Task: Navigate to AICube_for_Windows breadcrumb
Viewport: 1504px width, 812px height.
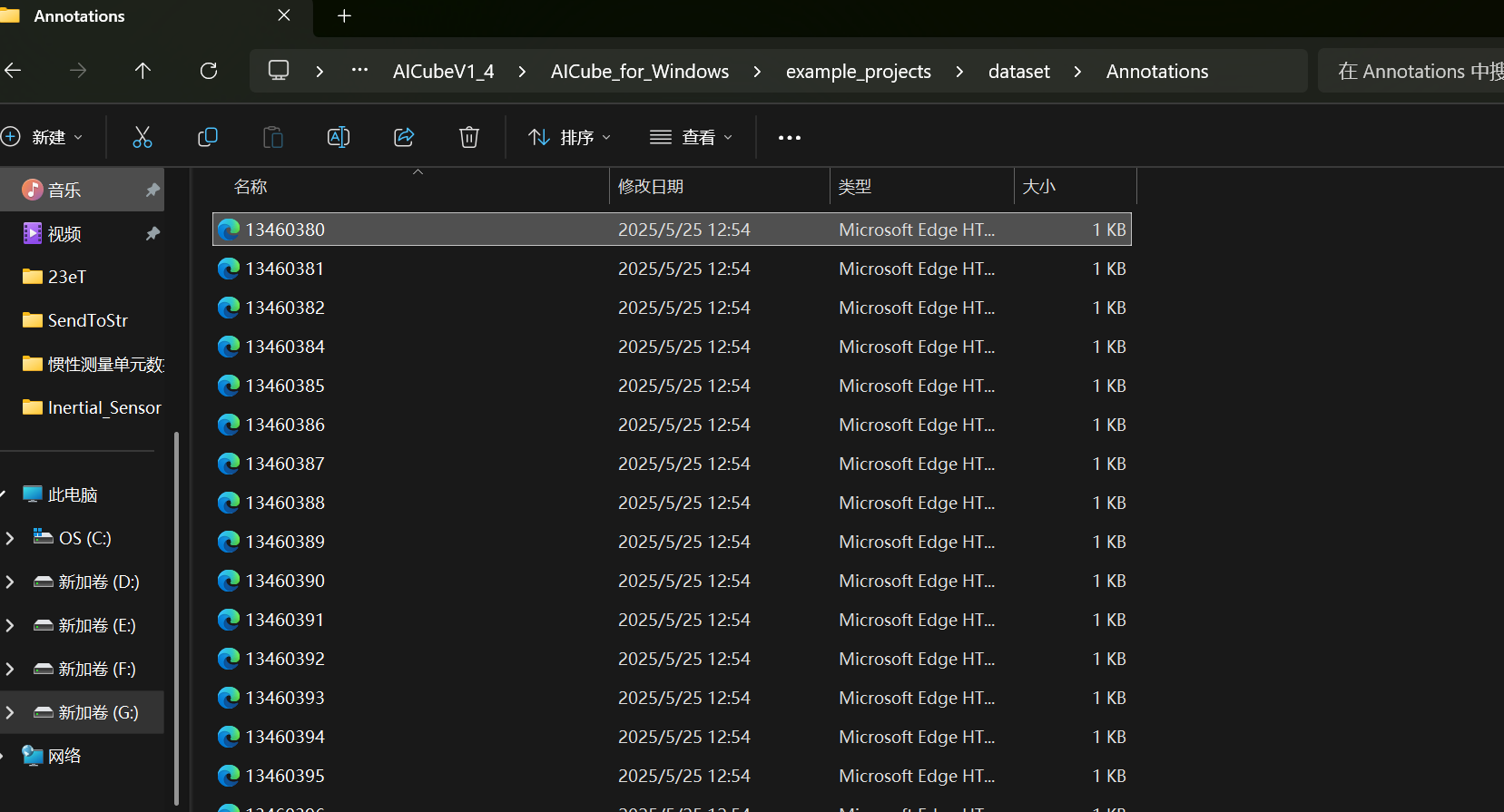Action: click(x=640, y=72)
